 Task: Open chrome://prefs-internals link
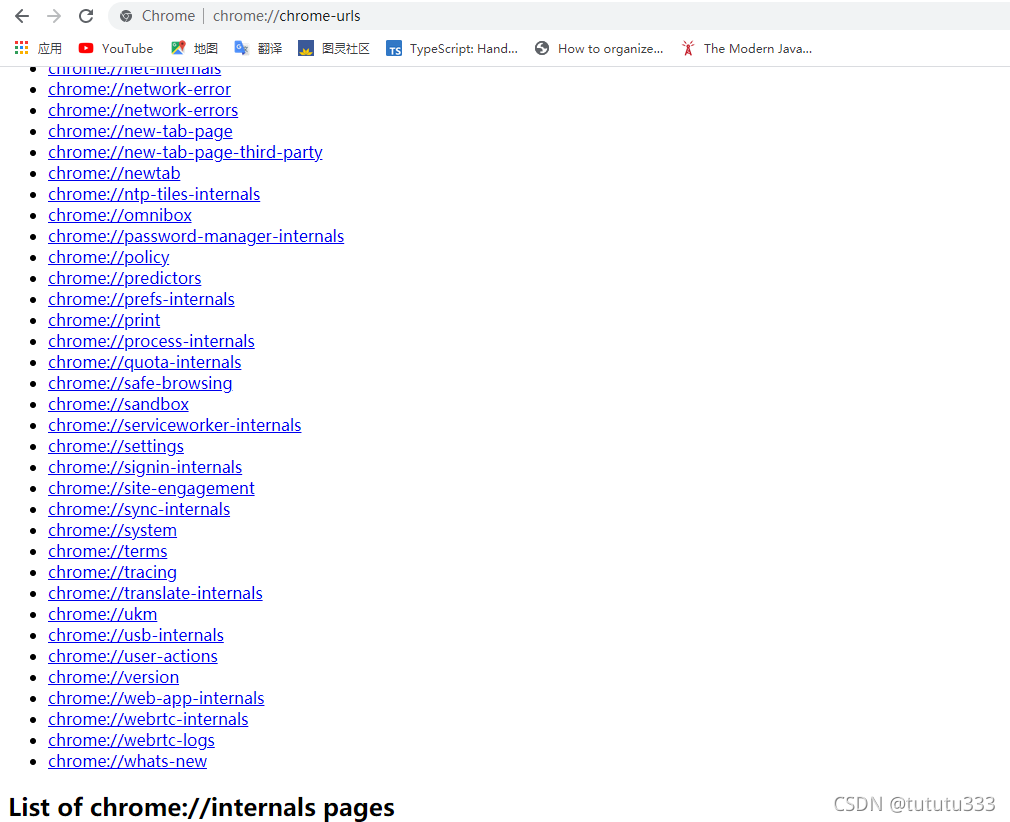[x=141, y=300]
